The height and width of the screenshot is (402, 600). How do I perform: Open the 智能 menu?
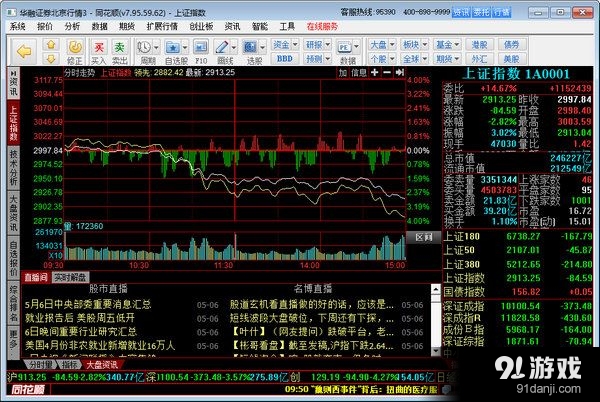coord(260,26)
